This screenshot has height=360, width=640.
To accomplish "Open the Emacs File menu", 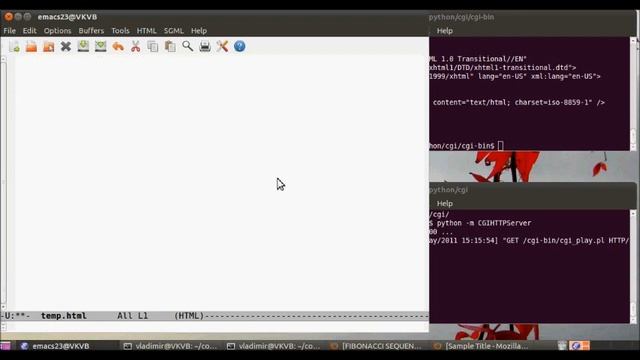I will pyautogui.click(x=9, y=31).
